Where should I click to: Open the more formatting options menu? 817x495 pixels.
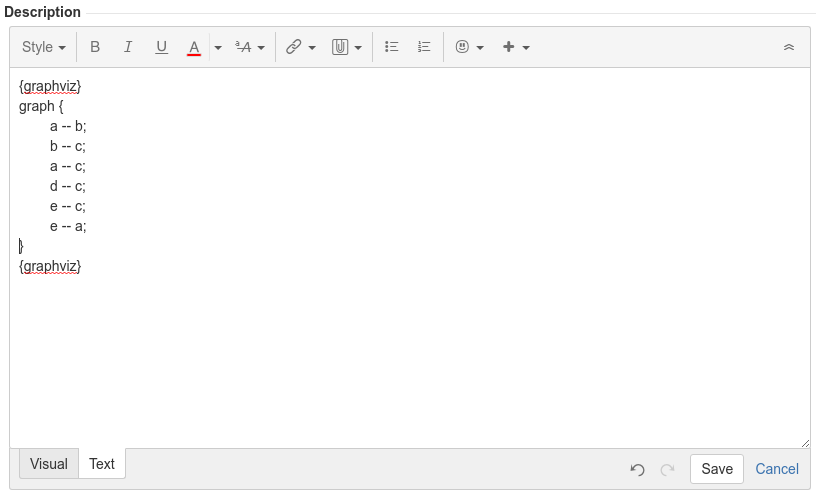249,47
